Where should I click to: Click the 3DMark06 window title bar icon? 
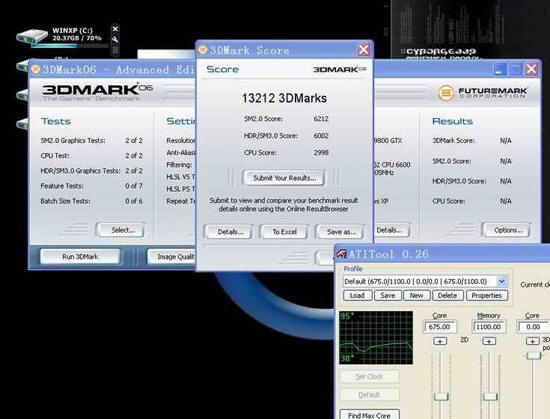35,69
